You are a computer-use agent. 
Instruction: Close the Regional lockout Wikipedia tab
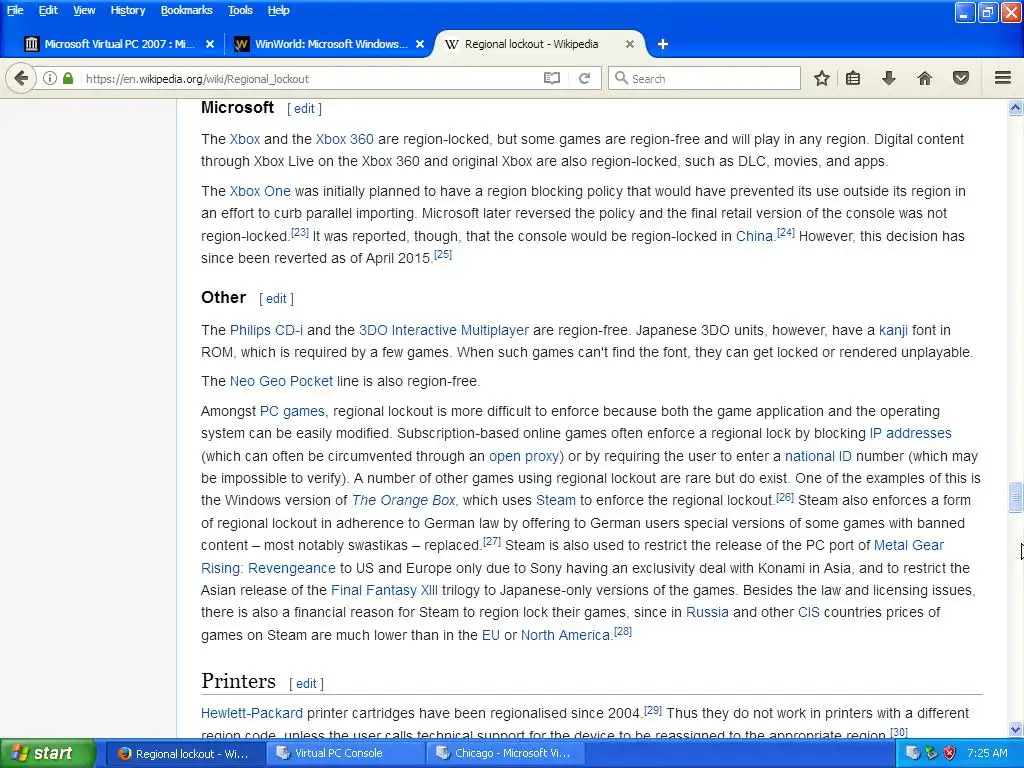click(x=630, y=44)
